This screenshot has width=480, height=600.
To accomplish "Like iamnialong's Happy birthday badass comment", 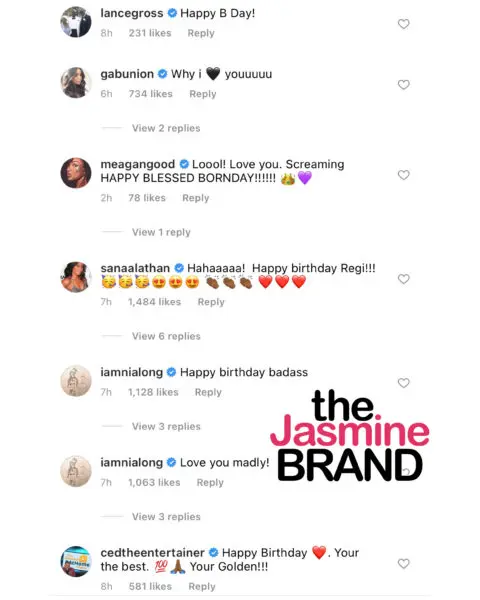I will pos(403,383).
